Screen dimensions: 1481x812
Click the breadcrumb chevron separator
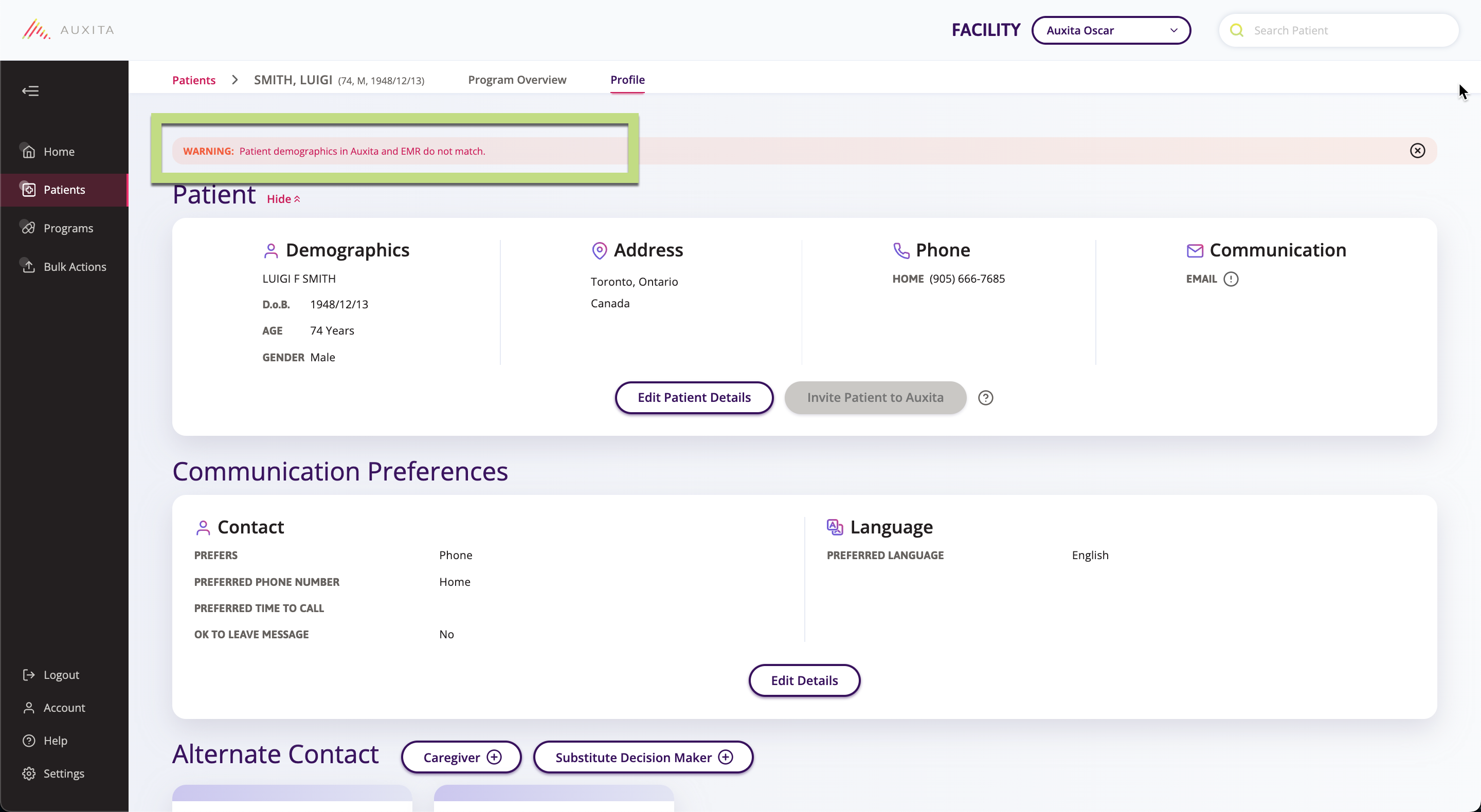click(234, 80)
